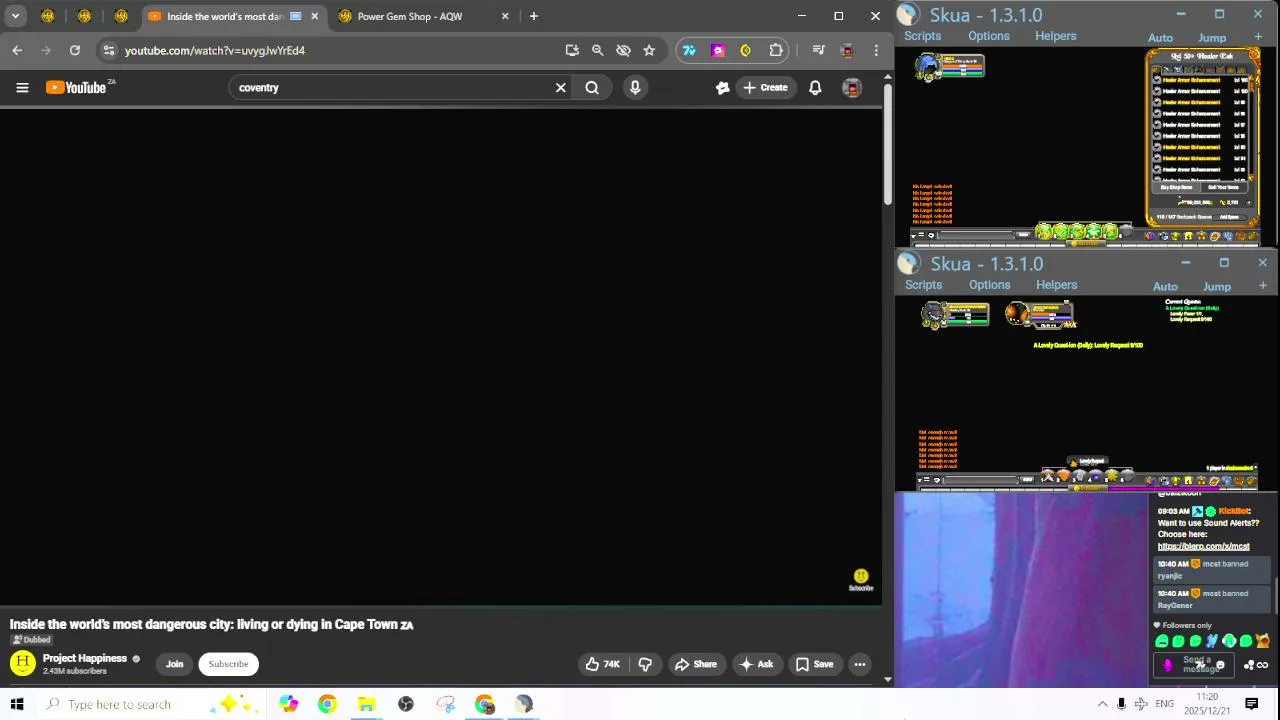The image size is (1280, 720).
Task: Click the cat emote in chat emote row
Action: click(x=1262, y=641)
